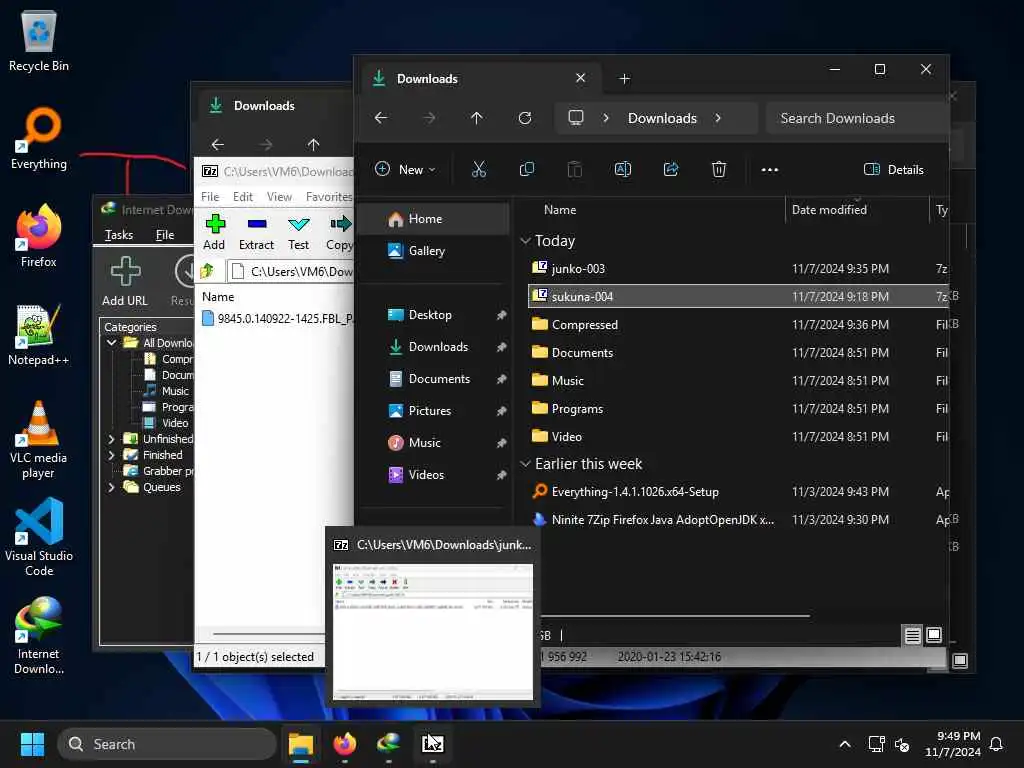
Task: Click Add in 7-Zip toolbar
Action: (x=214, y=232)
